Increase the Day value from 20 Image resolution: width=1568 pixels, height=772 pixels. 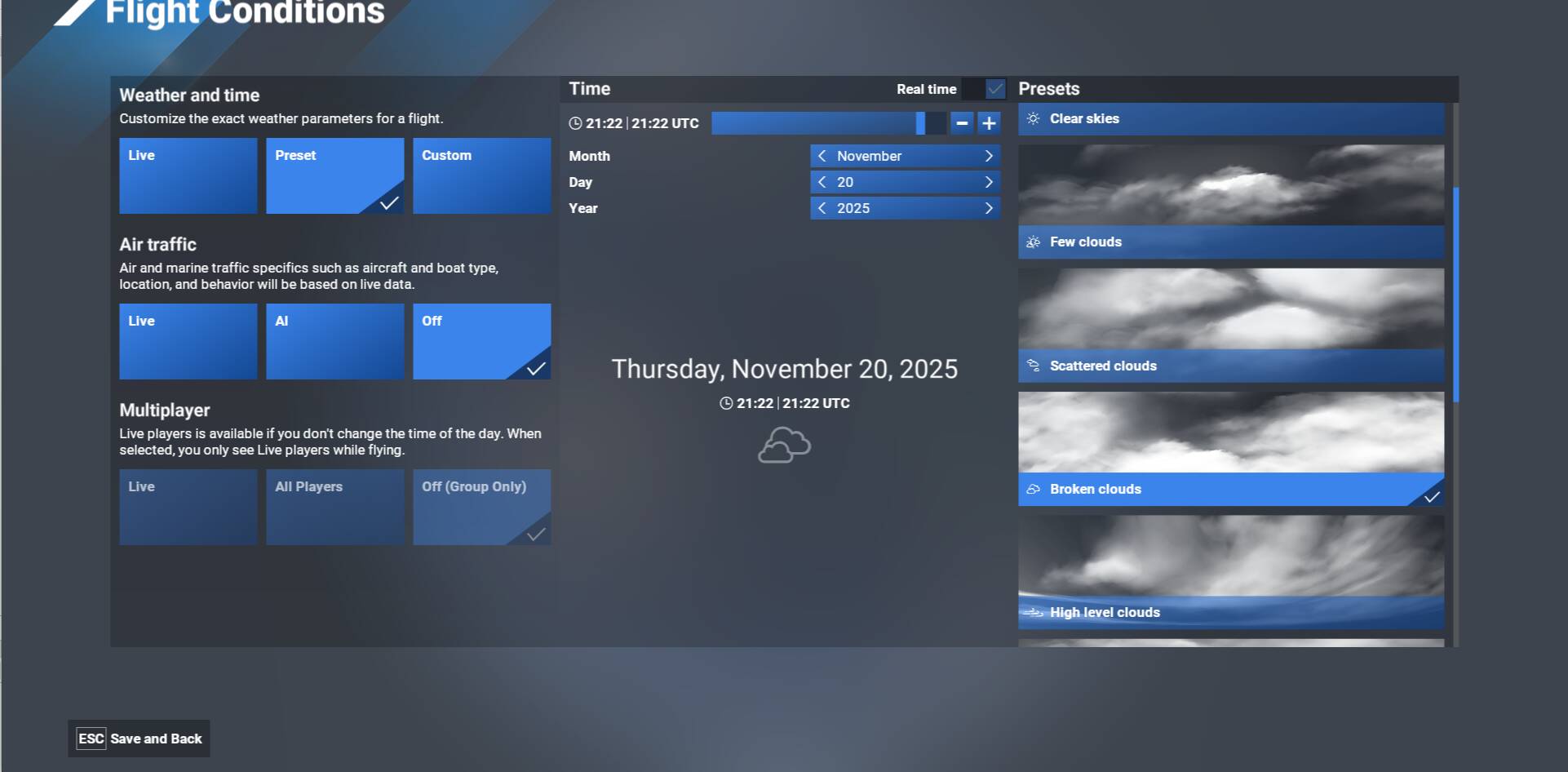click(989, 182)
